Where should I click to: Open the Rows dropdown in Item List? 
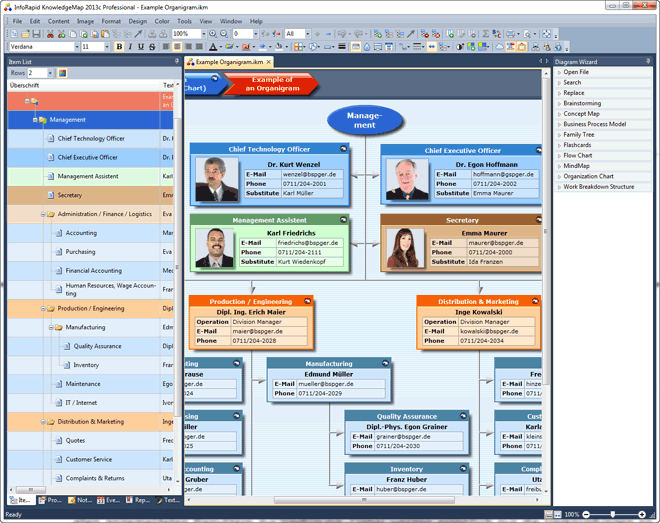click(50, 73)
